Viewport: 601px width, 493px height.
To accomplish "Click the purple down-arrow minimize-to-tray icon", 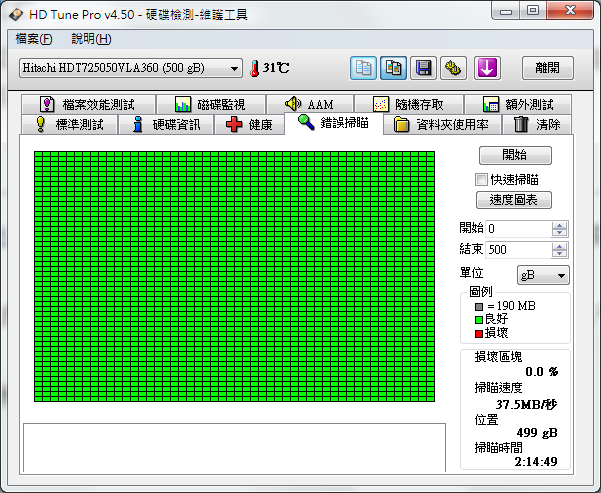I will (487, 68).
